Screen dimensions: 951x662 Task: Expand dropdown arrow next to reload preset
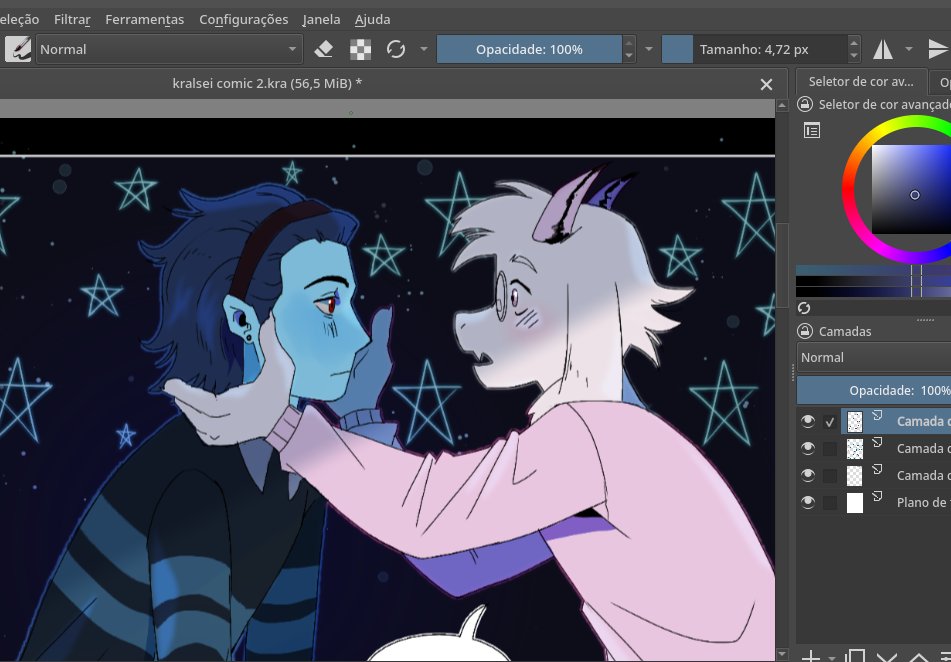tap(424, 49)
